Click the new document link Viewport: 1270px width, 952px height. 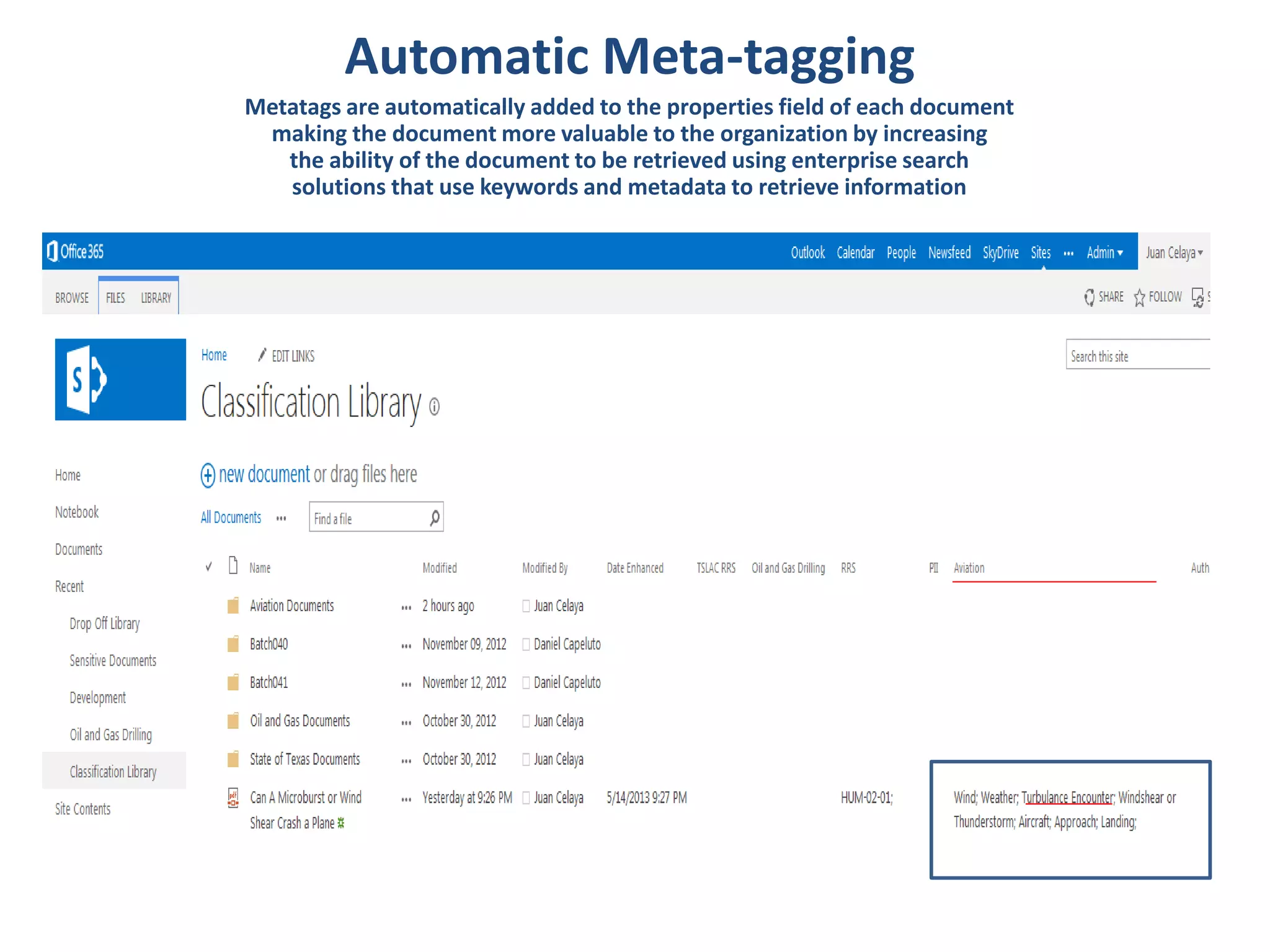[x=264, y=474]
